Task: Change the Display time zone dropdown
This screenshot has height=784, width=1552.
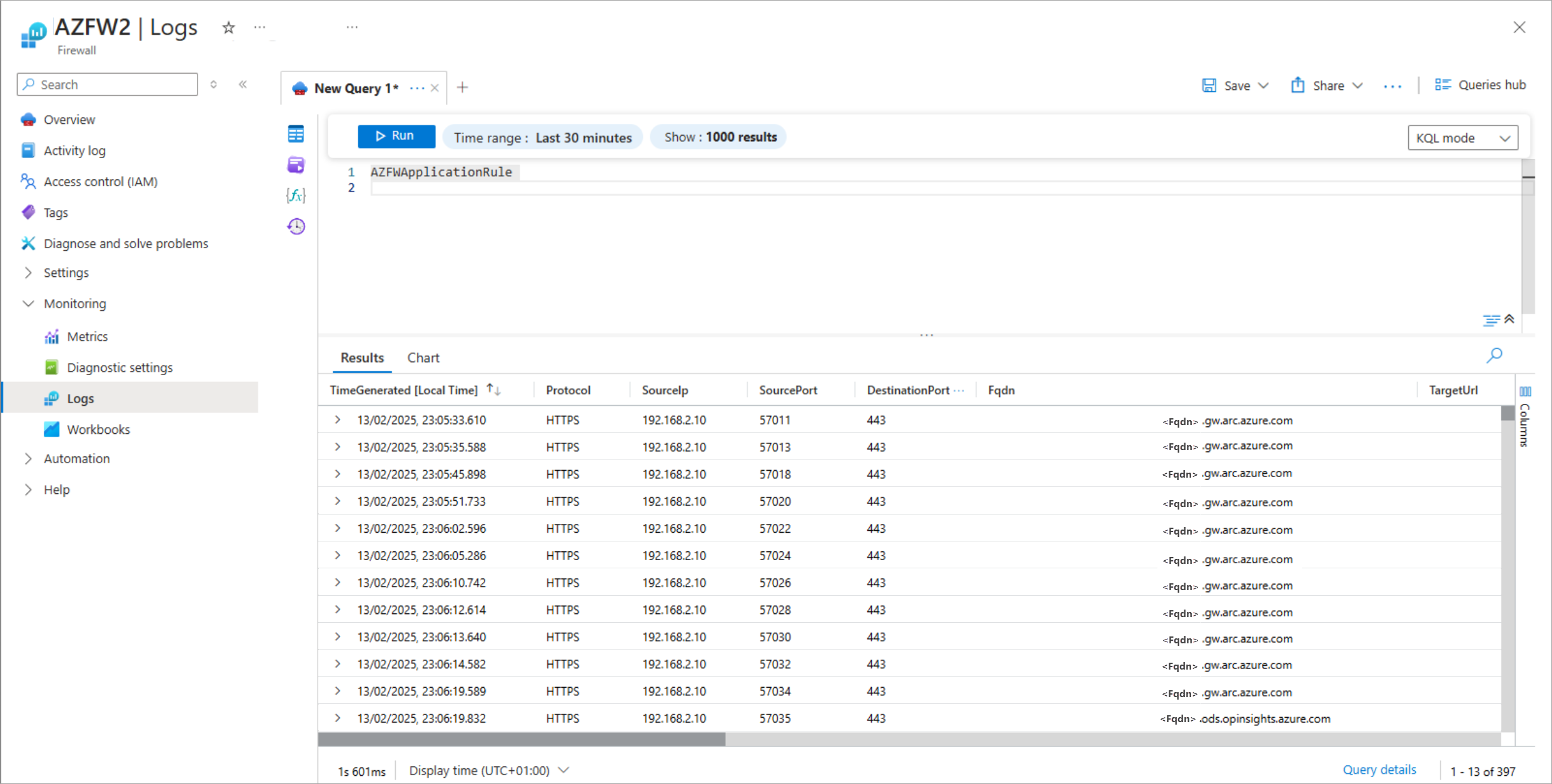Action: point(489,770)
